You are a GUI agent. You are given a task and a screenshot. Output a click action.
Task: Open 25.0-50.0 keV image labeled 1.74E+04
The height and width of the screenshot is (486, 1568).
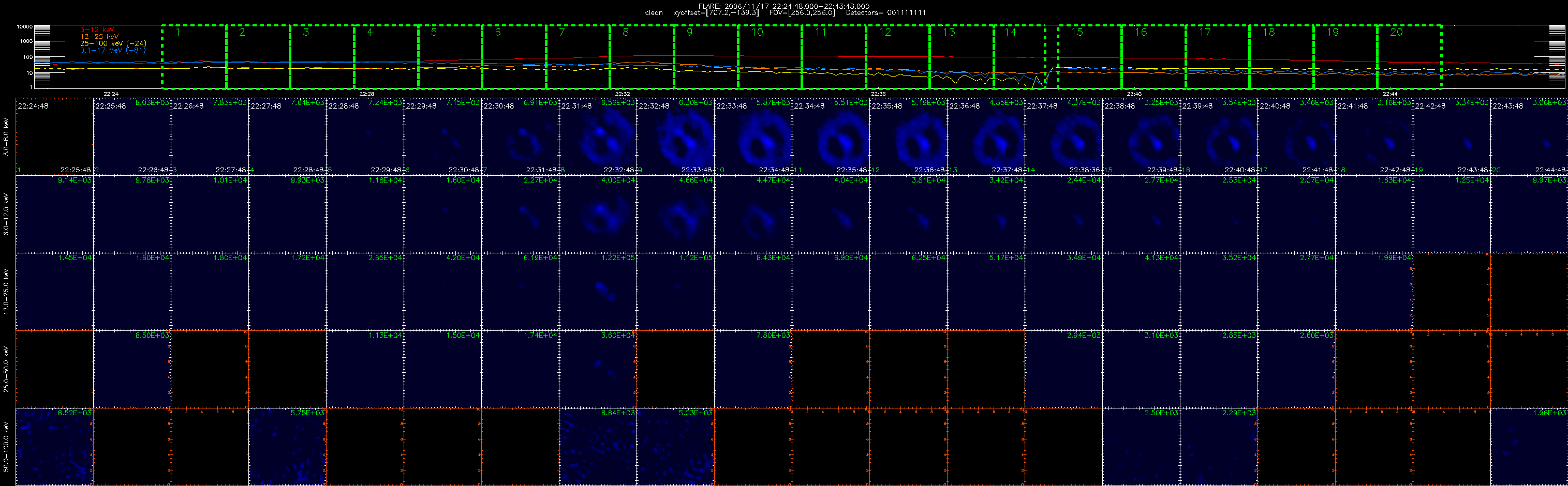click(x=521, y=369)
